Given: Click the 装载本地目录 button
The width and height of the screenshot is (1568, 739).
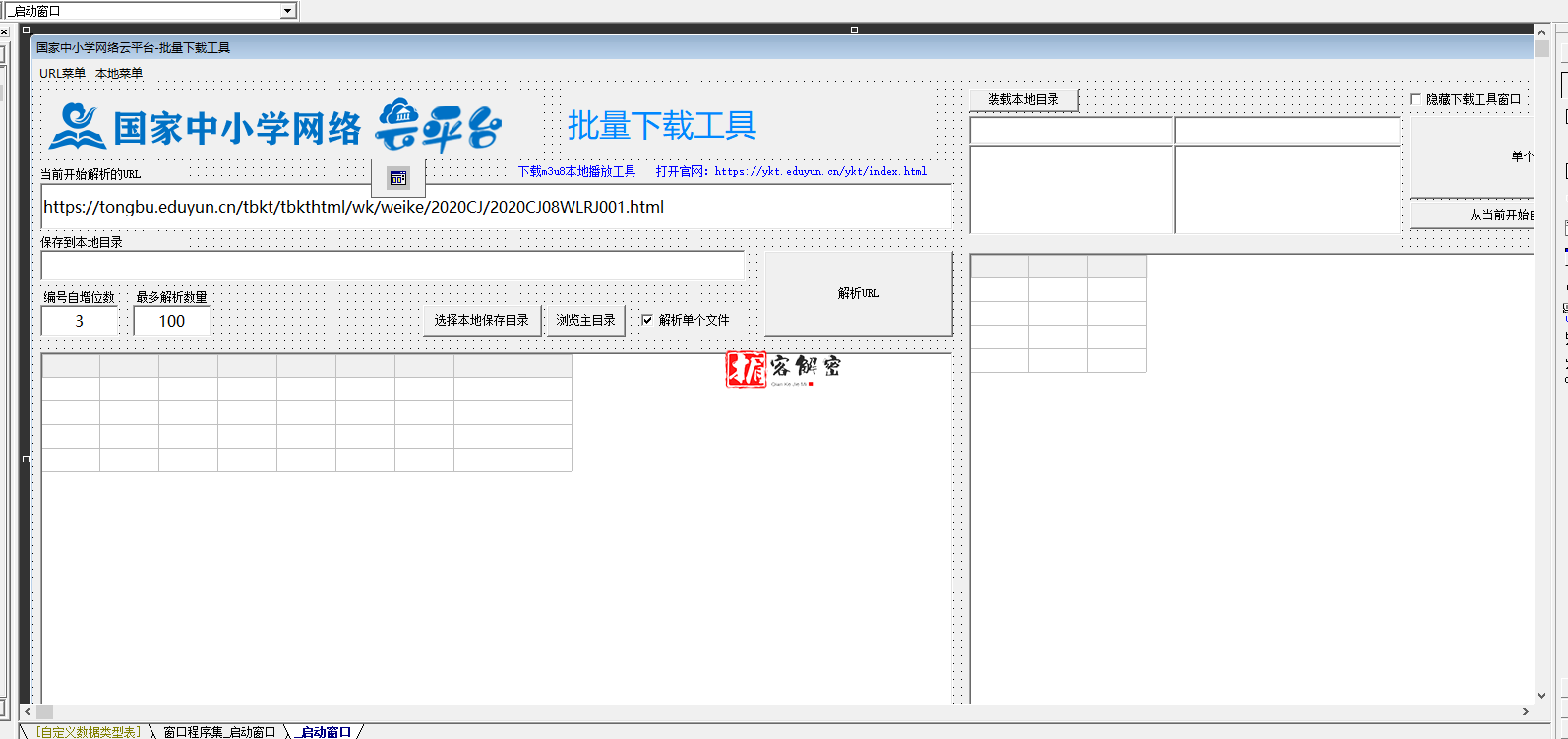Looking at the screenshot, I should 1024,99.
